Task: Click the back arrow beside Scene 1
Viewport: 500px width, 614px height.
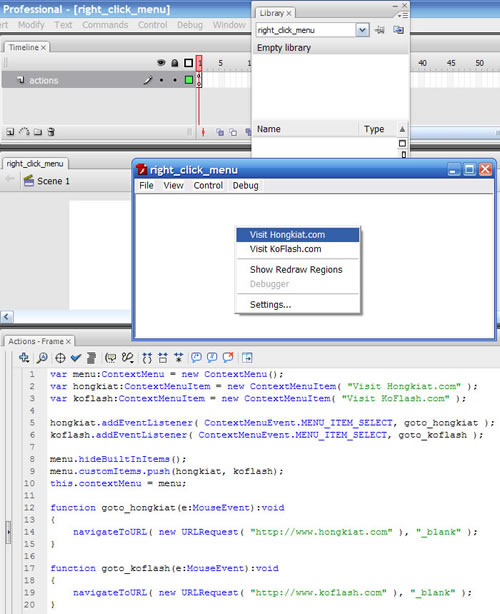Action: 10,179
